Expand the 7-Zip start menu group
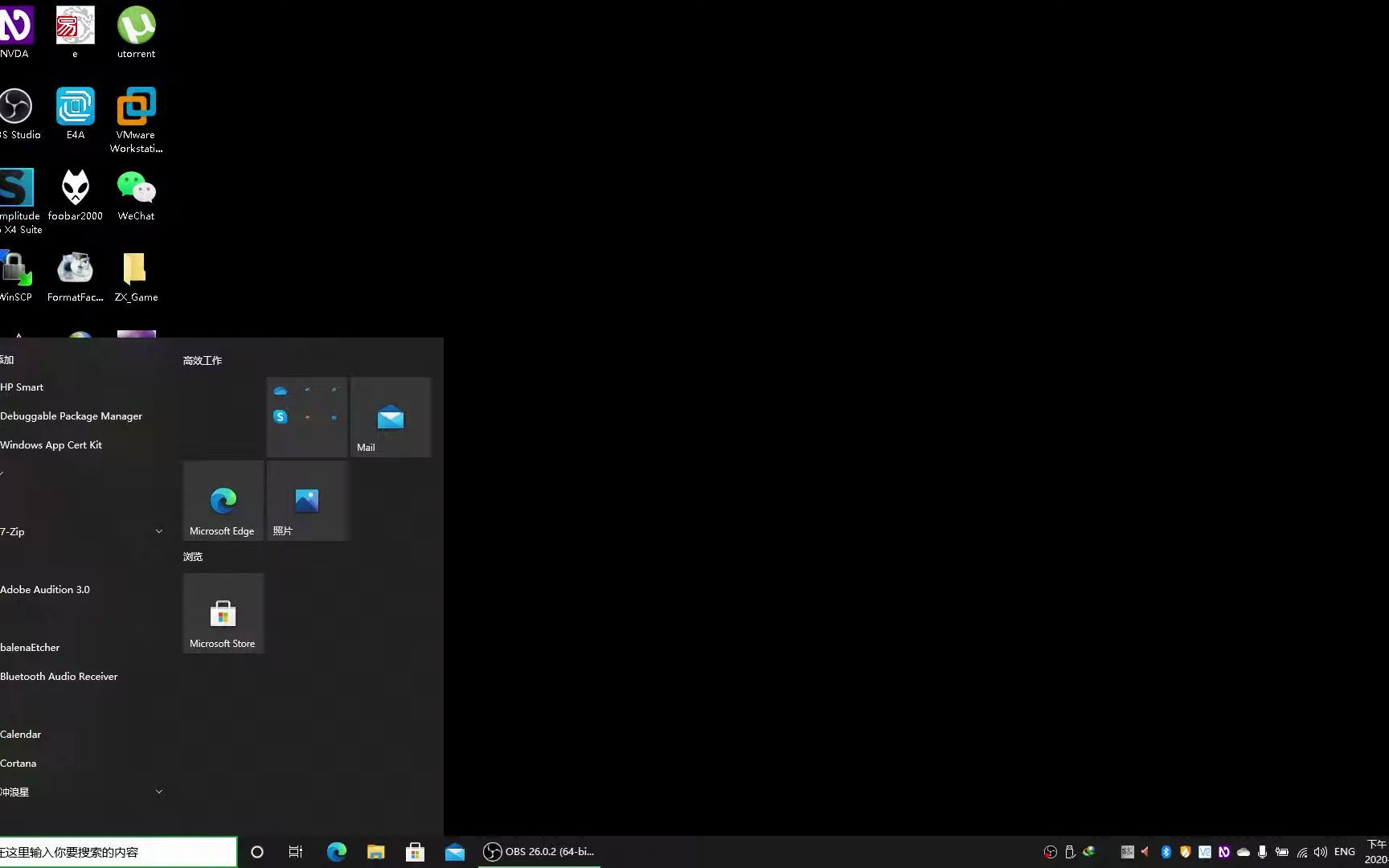Image resolution: width=1389 pixels, height=868 pixels. pos(158,530)
